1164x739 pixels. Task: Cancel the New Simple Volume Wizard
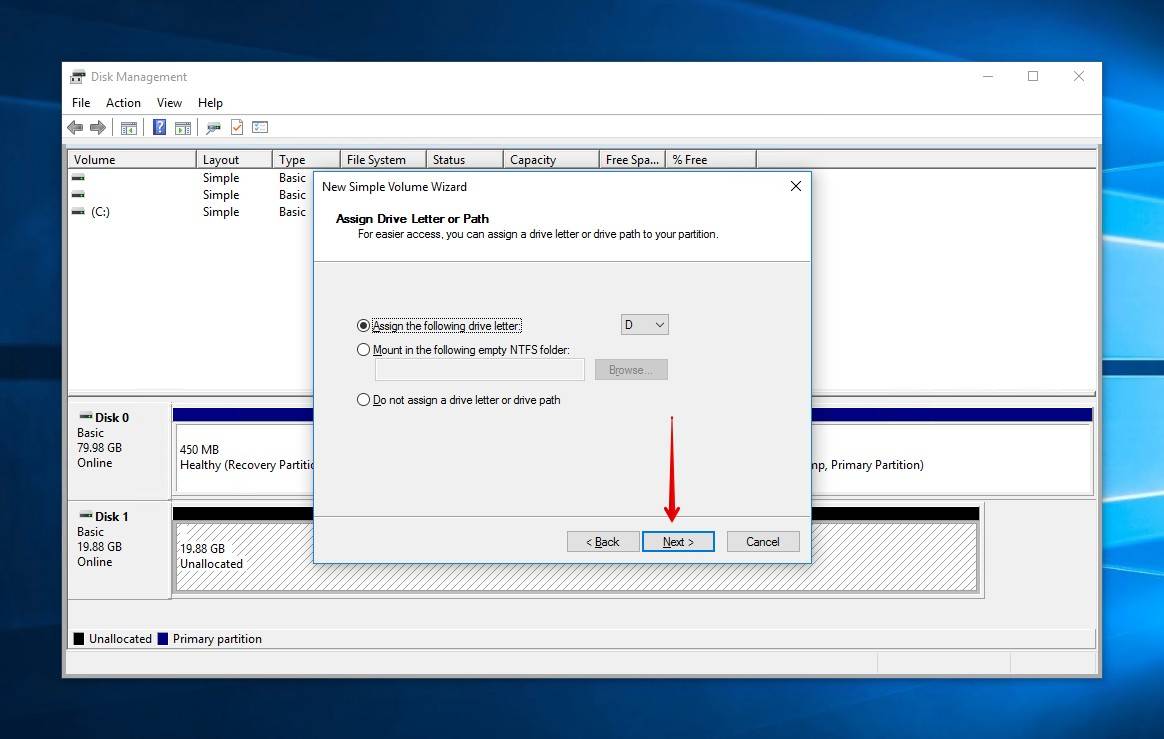pos(763,541)
